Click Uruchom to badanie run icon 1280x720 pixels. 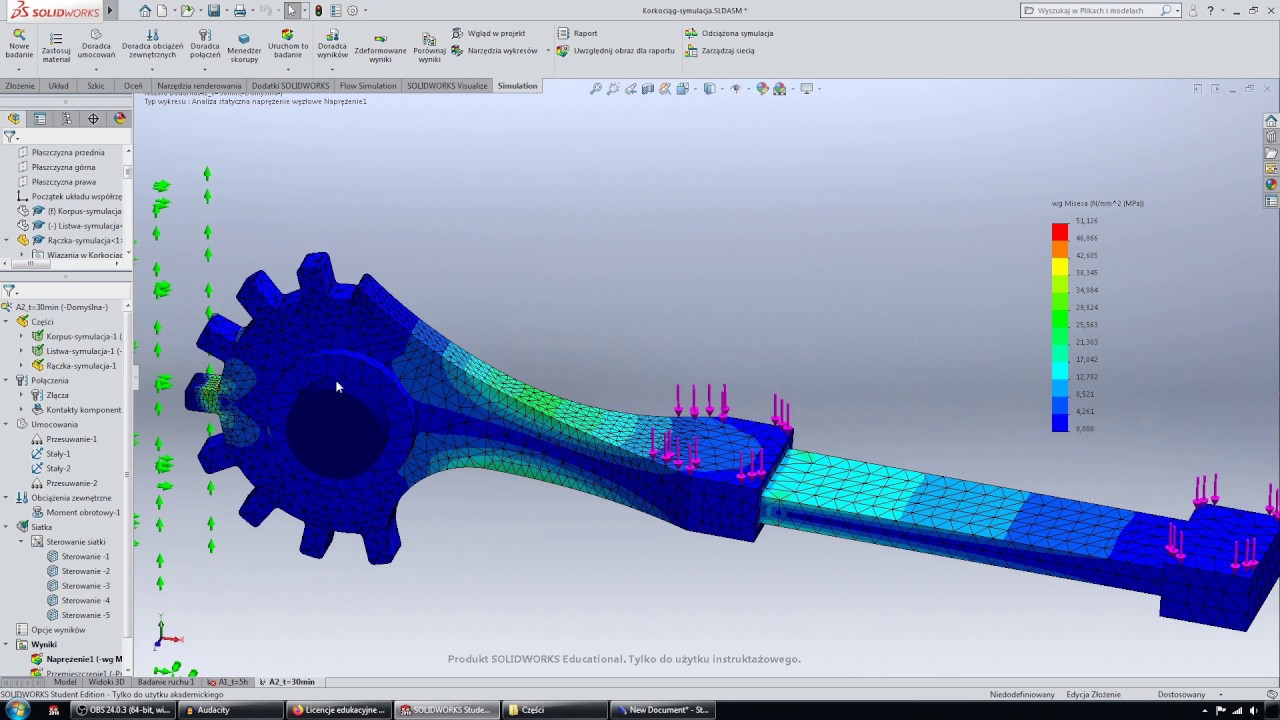point(288,35)
